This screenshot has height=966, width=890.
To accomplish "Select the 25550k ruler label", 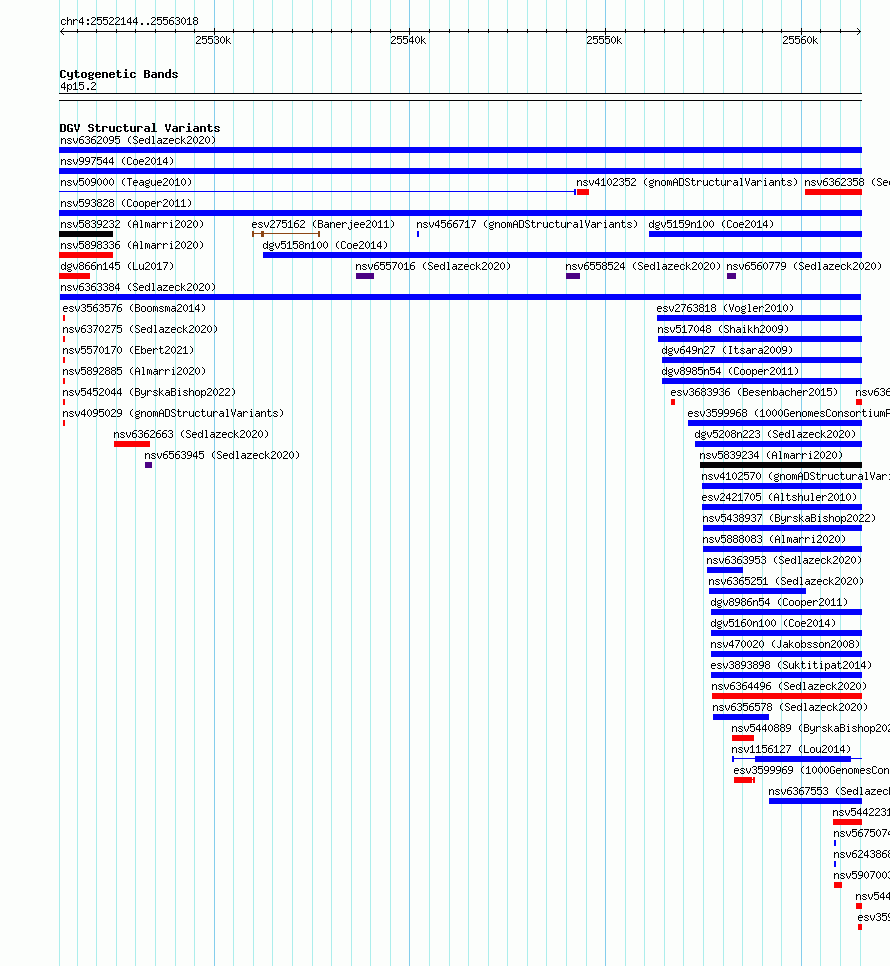I will [x=604, y=41].
